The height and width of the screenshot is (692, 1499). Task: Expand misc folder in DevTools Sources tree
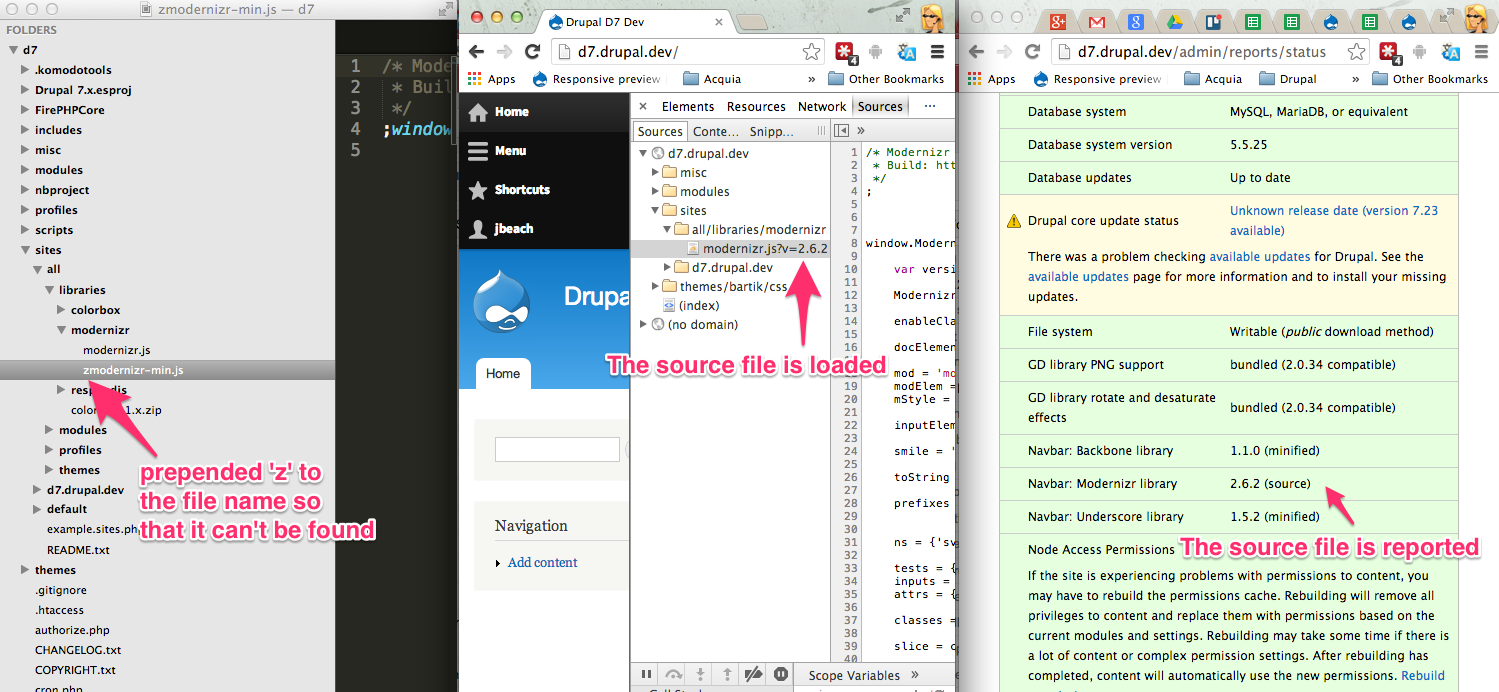pyautogui.click(x=656, y=173)
